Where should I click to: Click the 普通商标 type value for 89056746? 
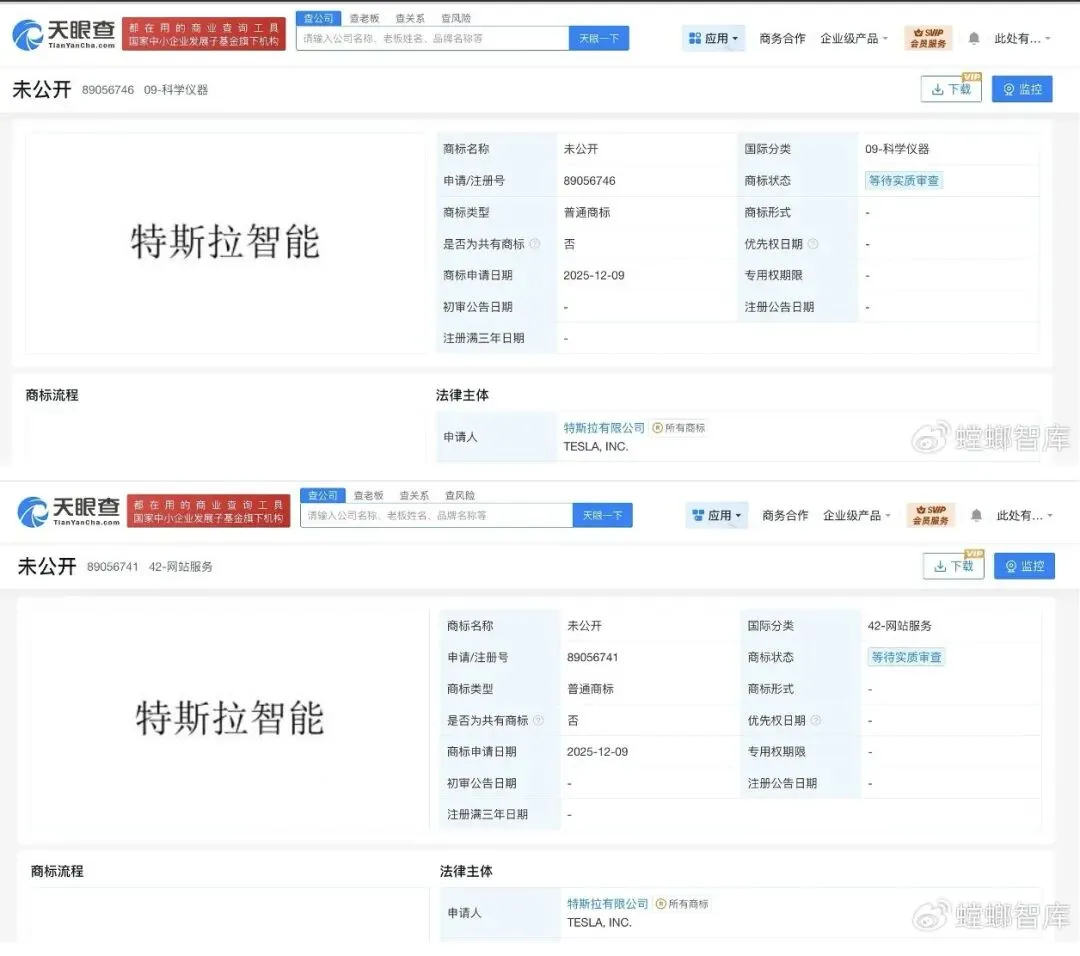pos(587,212)
